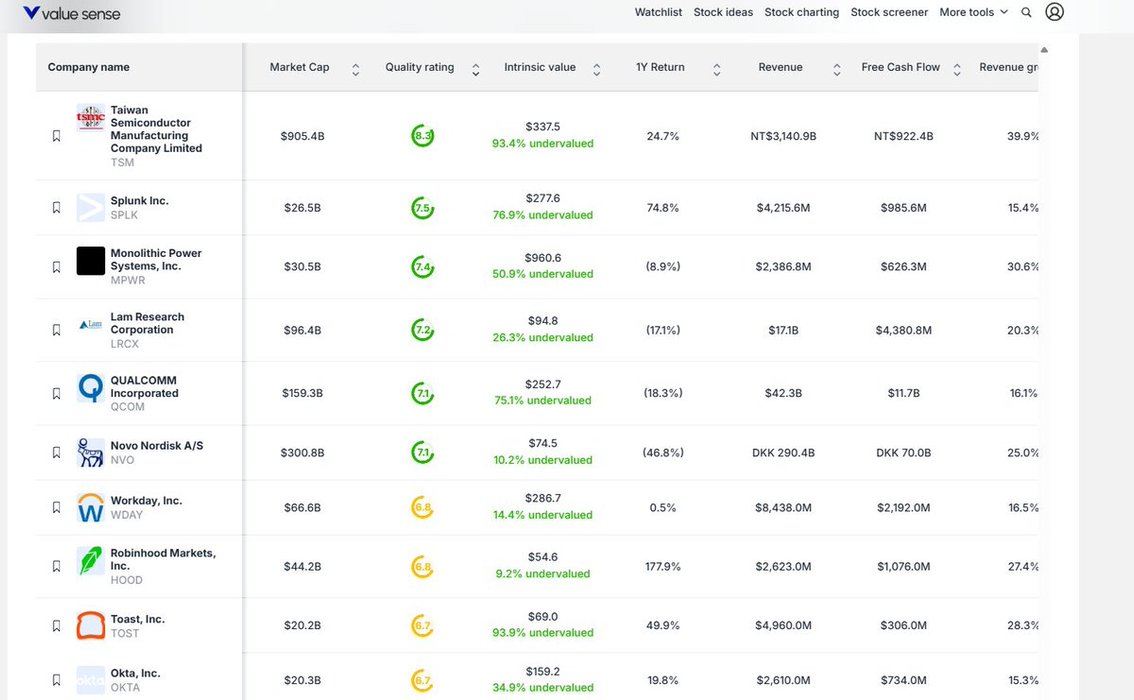1134x700 pixels.
Task: Click Monolithic Power's 7.4 quality rating badge
Action: (422, 267)
